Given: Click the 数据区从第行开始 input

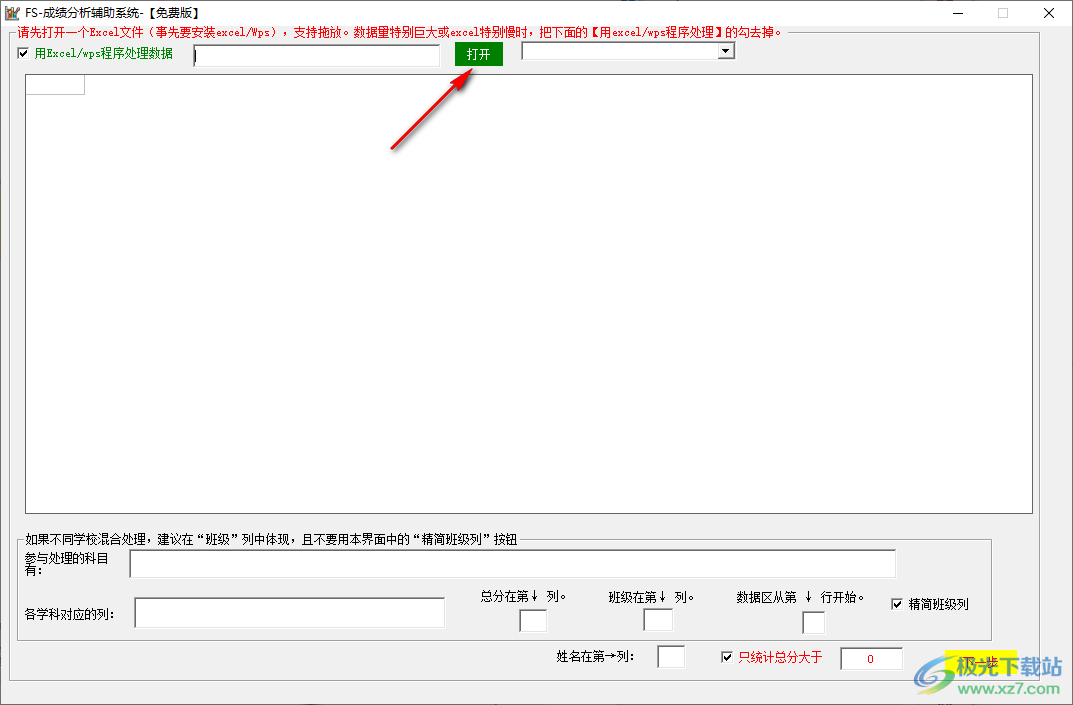Looking at the screenshot, I should [x=813, y=623].
